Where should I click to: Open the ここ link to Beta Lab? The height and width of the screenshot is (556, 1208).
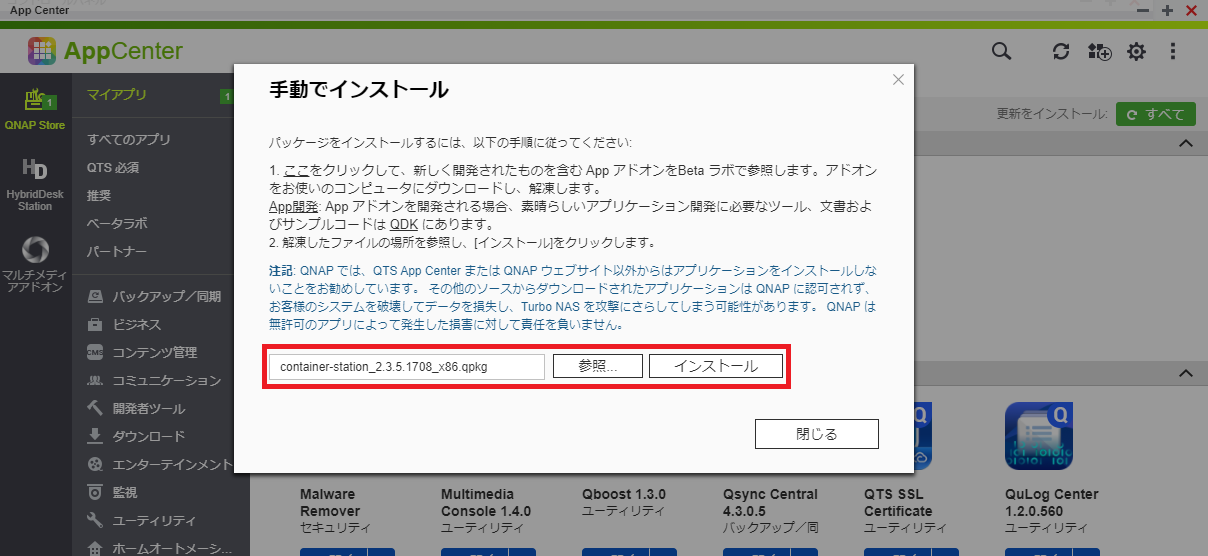tap(295, 171)
